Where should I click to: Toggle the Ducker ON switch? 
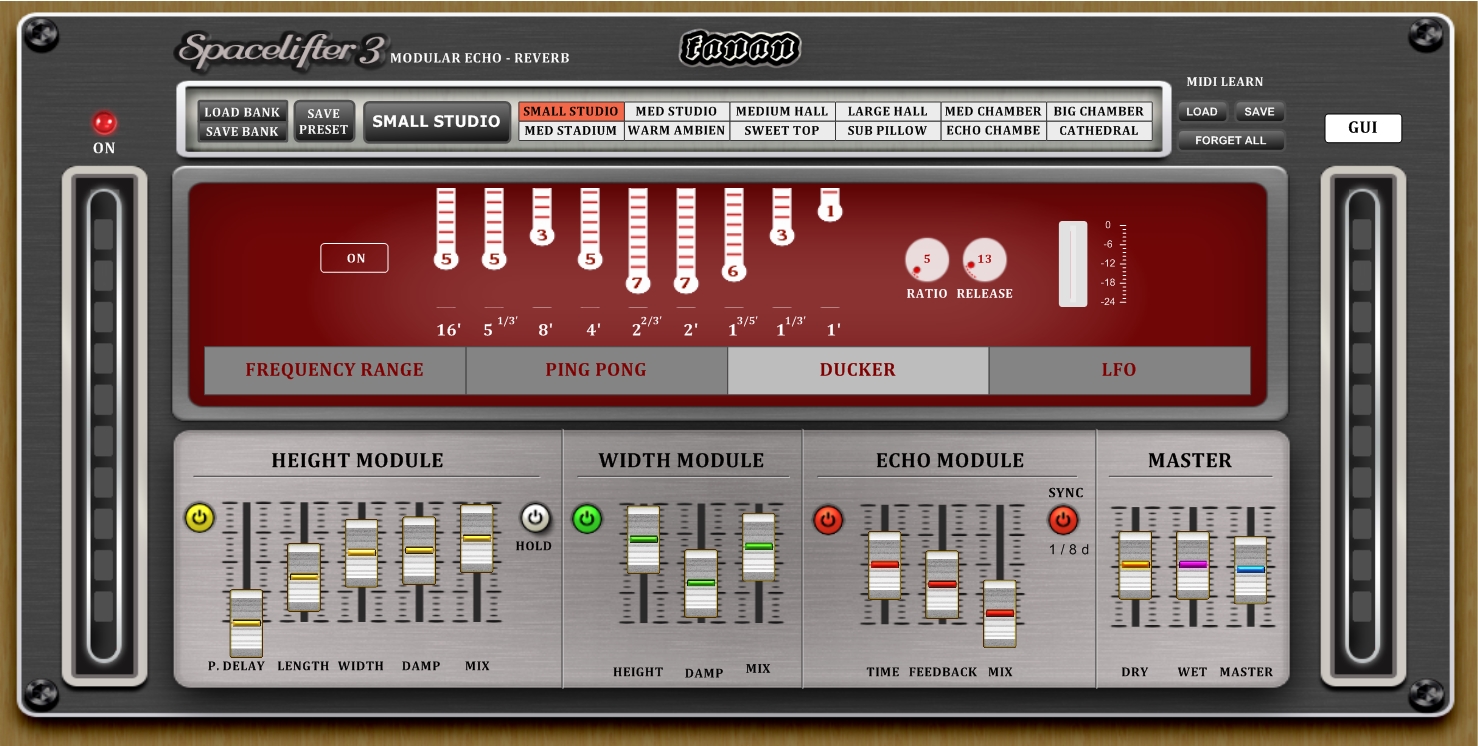(354, 258)
